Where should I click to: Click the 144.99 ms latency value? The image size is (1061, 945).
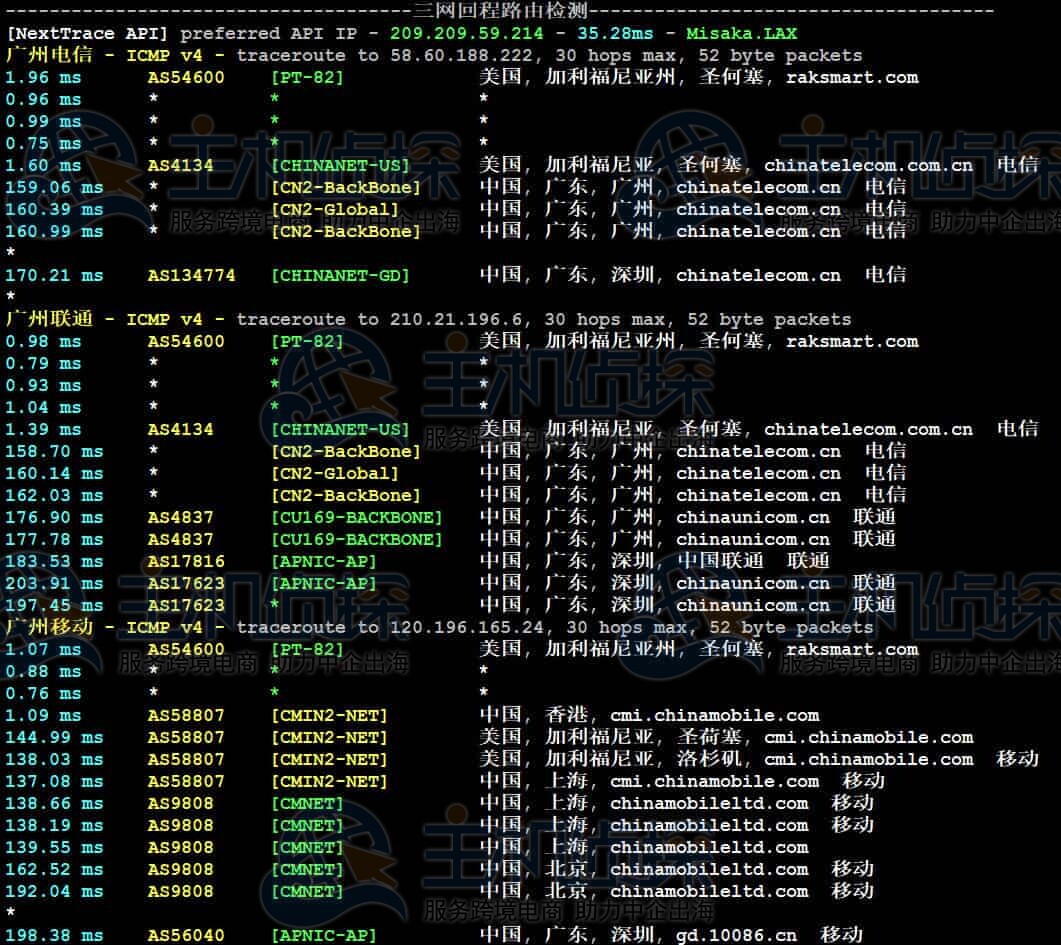pos(54,737)
